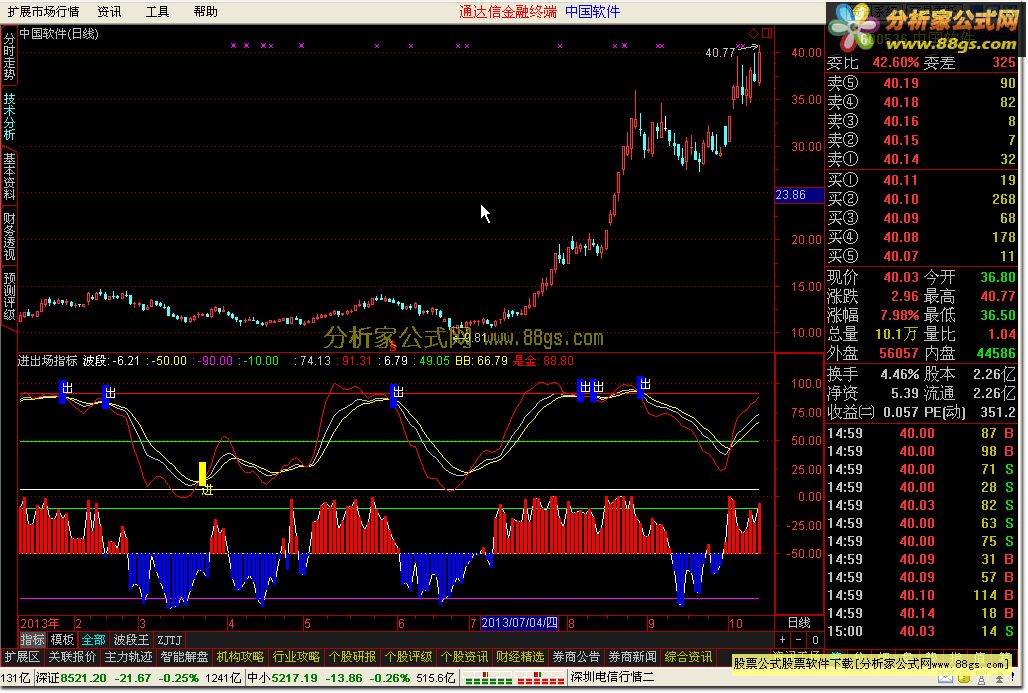Open the 基本资料 side tab
Image resolution: width=1028 pixels, height=693 pixels.
(x=9, y=176)
